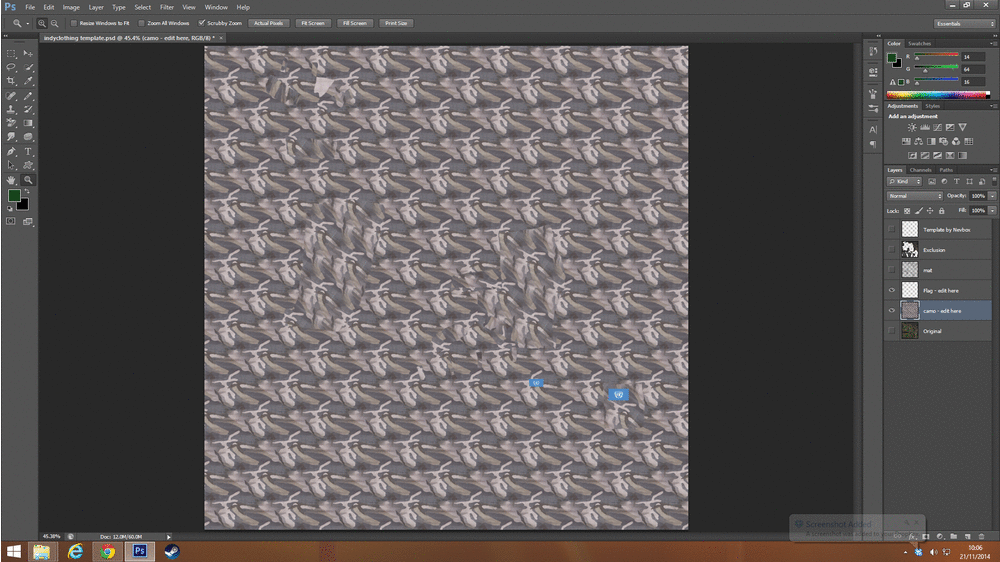Screen dimensions: 1000x562
Task: Open the Essentials workspace dropdown
Action: (964, 24)
